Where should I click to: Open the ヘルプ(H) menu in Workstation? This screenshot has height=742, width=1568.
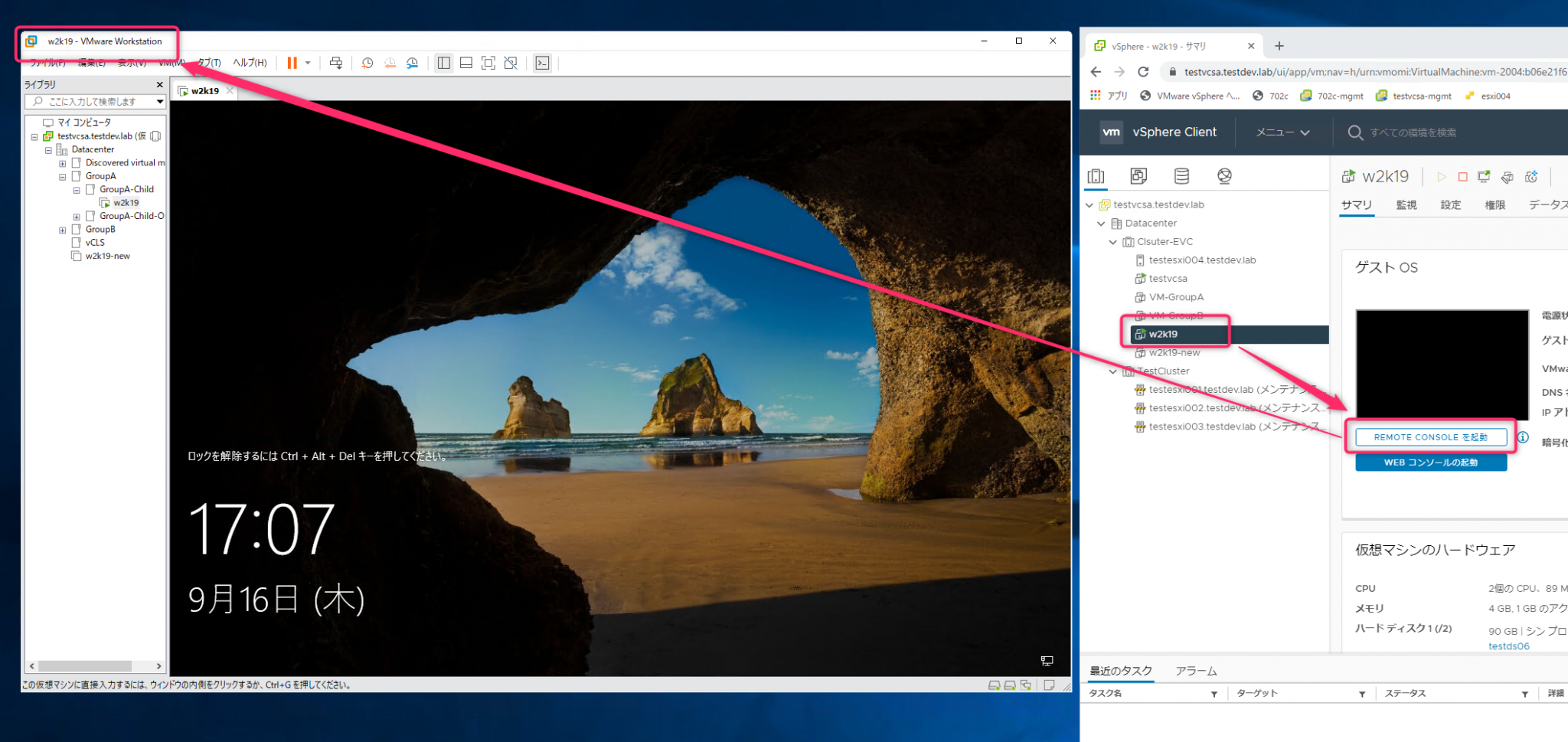[250, 63]
